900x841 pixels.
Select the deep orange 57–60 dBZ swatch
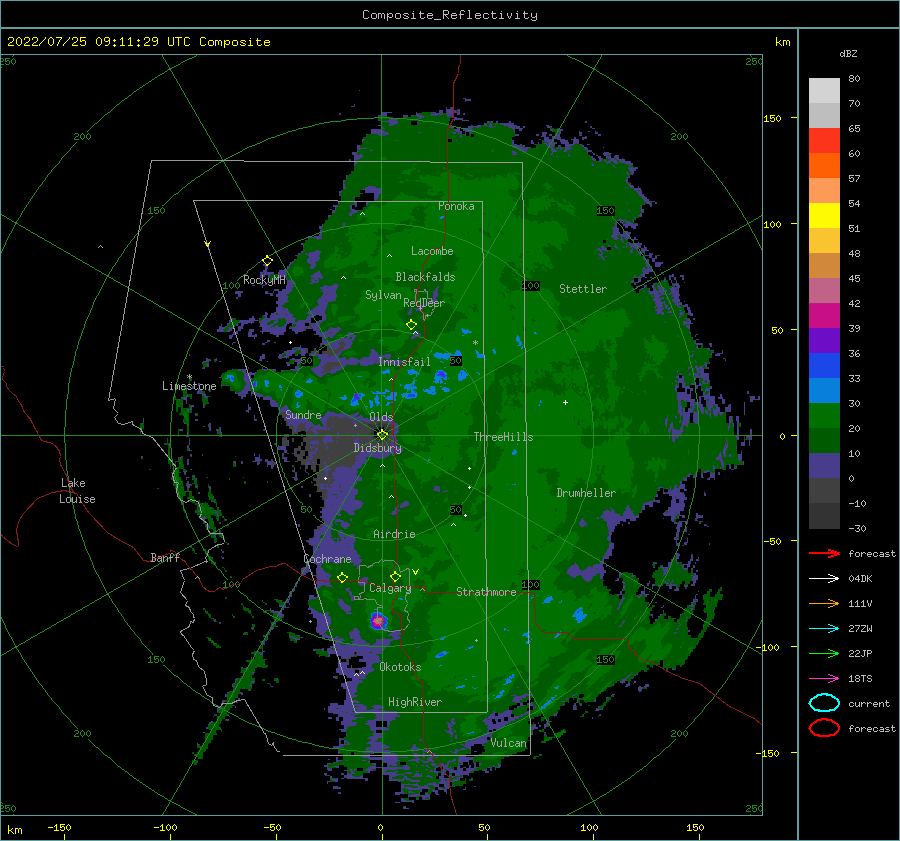824,166
